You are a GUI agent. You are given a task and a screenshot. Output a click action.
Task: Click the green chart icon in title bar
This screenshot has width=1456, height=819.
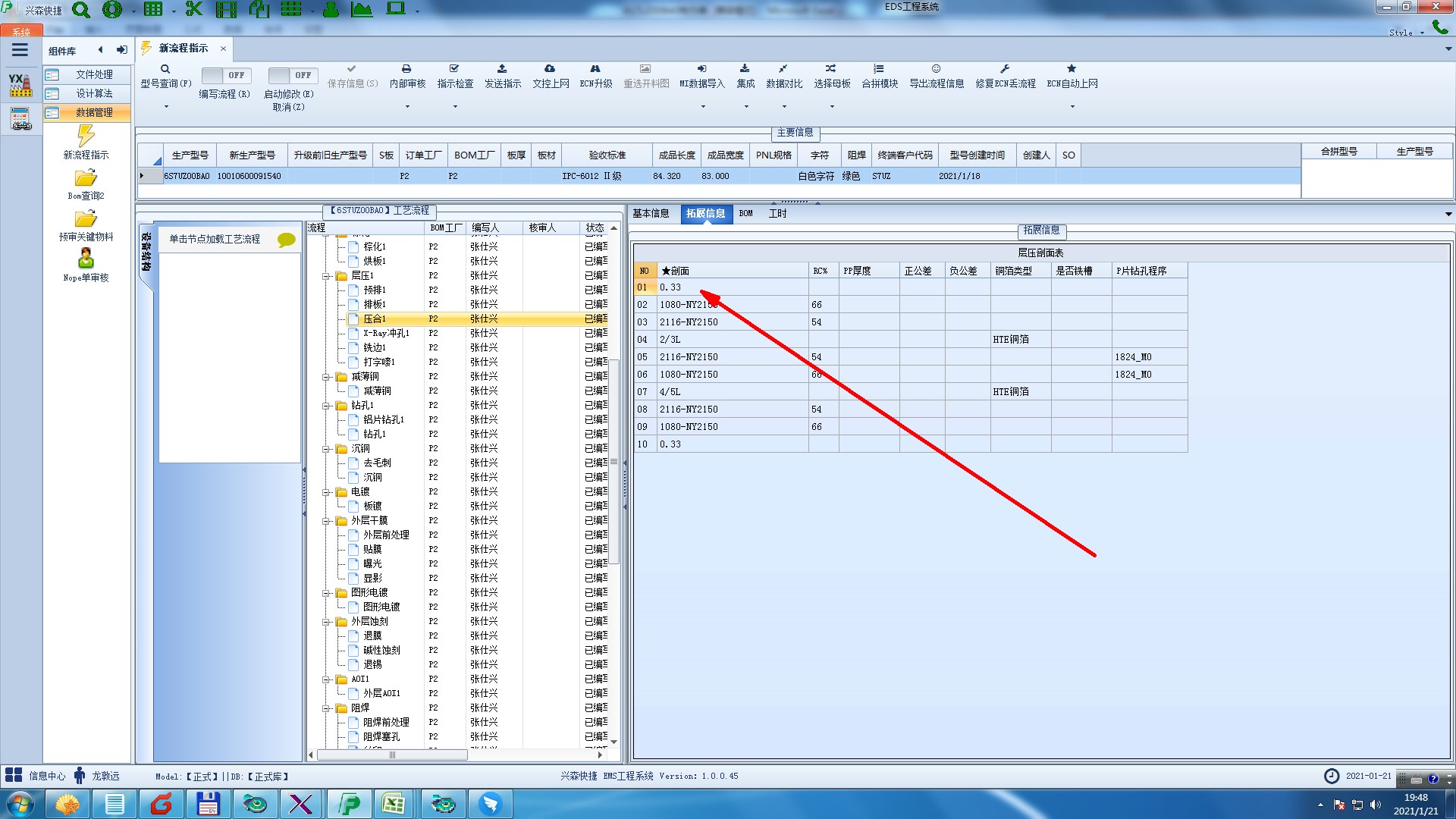(x=362, y=9)
